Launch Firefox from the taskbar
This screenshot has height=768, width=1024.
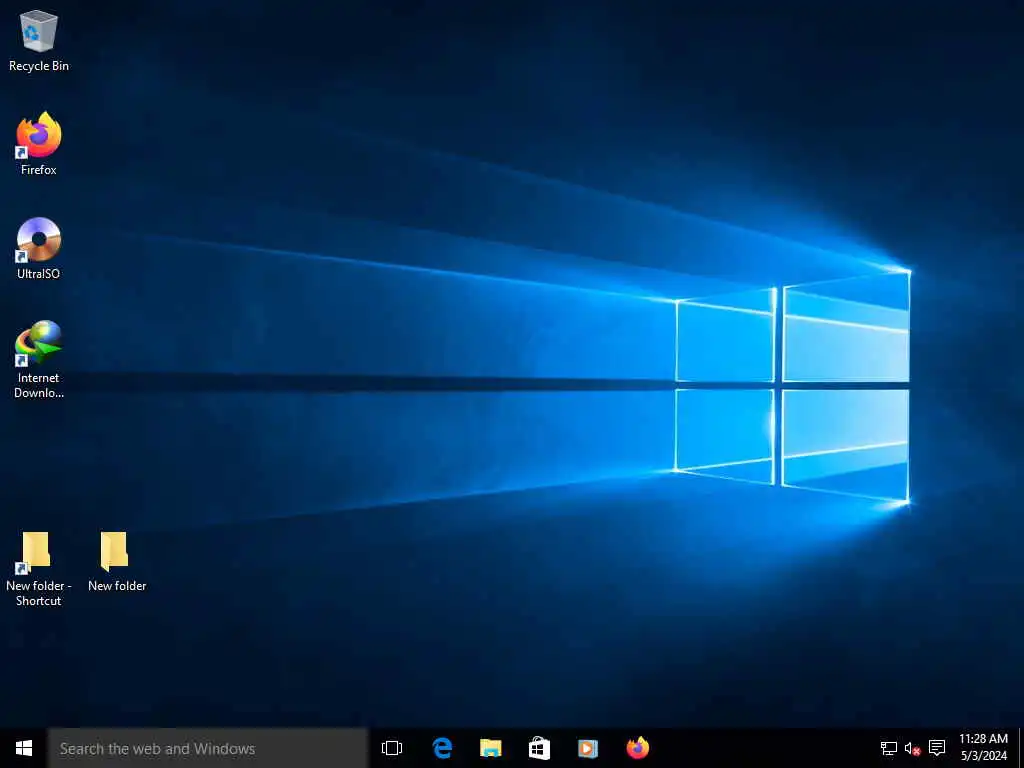tap(637, 748)
